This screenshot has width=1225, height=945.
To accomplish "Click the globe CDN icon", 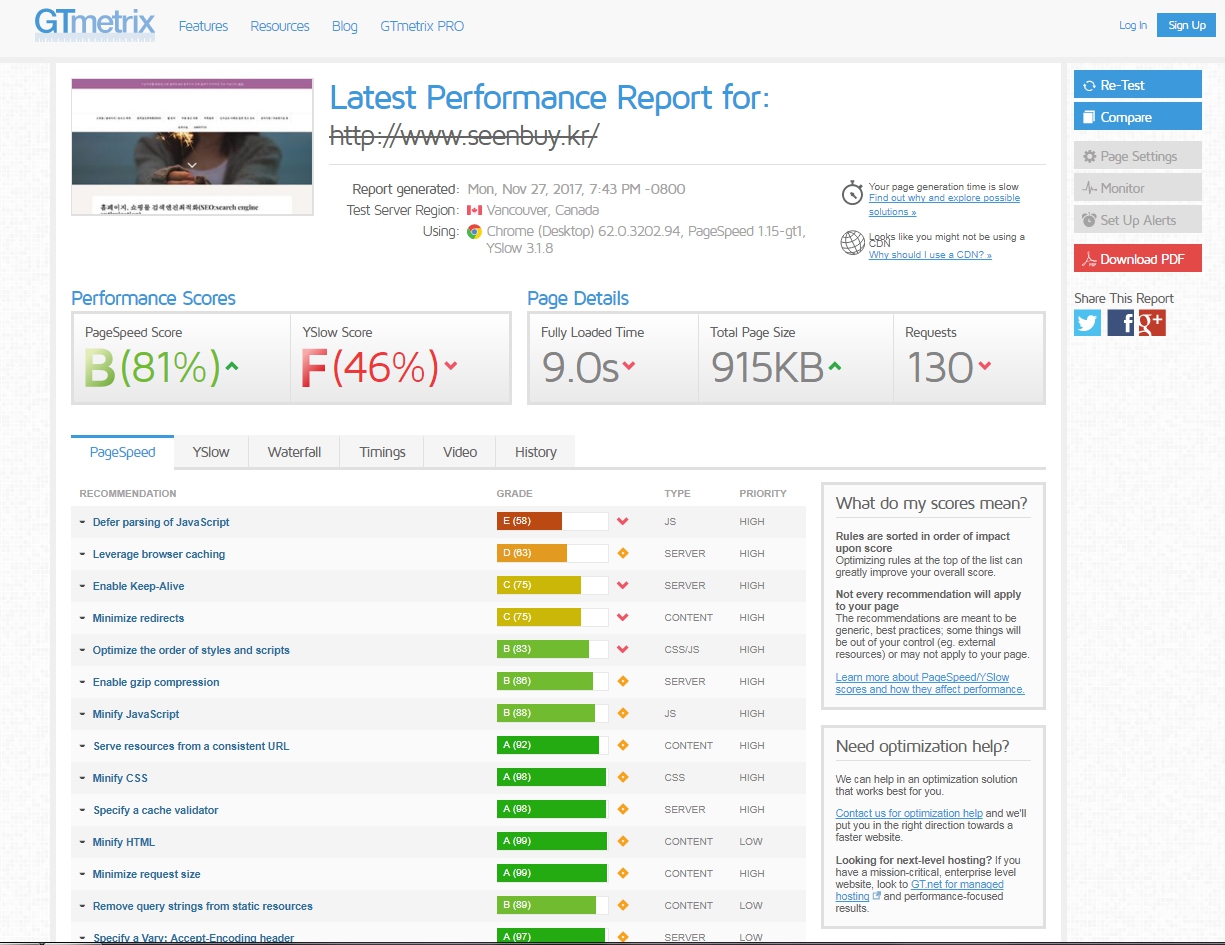I will coord(852,243).
